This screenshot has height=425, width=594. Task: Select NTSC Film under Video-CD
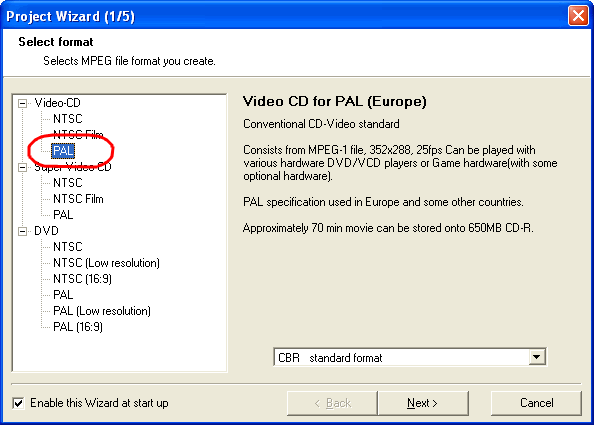pos(78,135)
